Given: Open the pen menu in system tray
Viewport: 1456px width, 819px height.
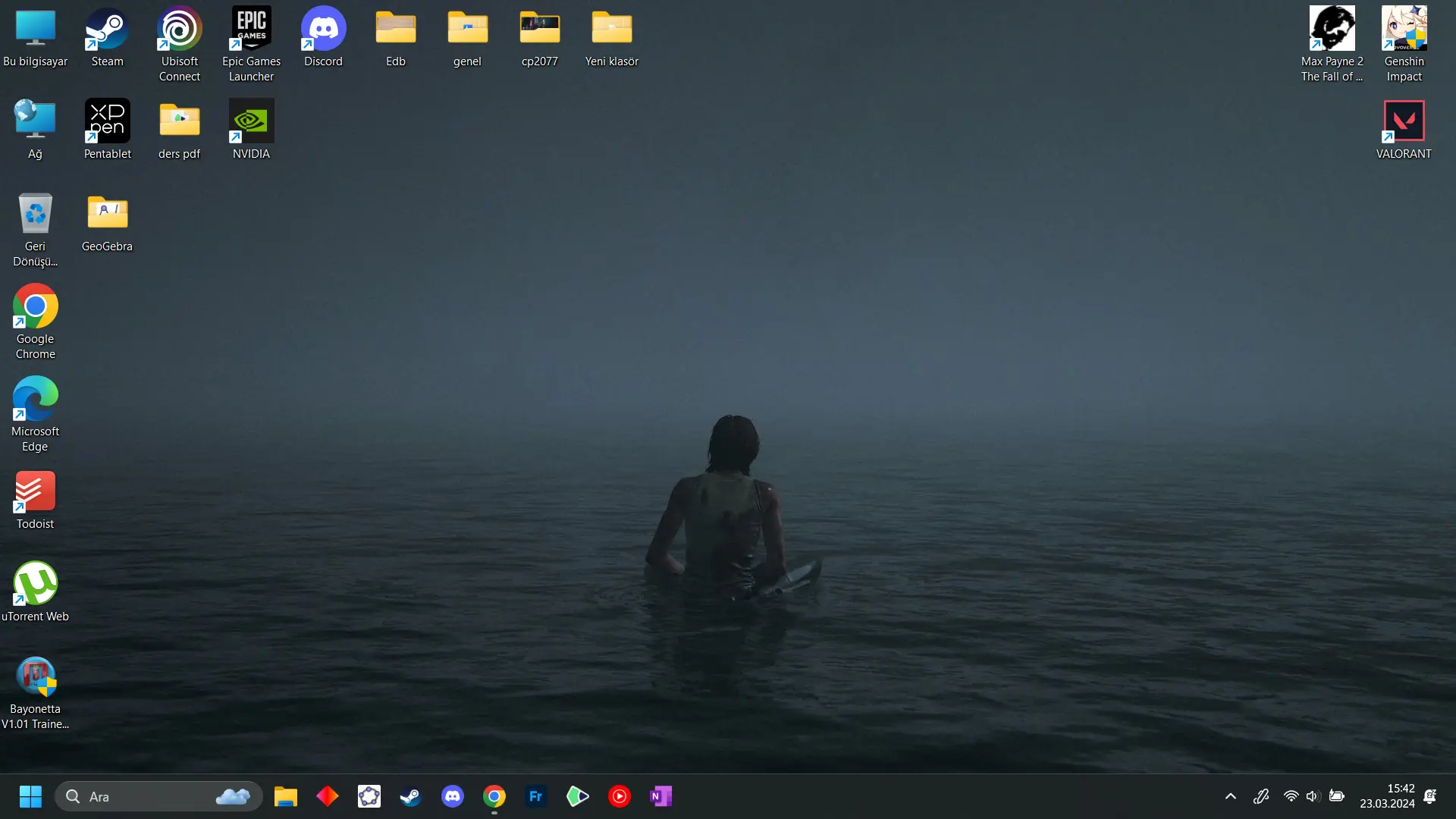Looking at the screenshot, I should 1261,796.
